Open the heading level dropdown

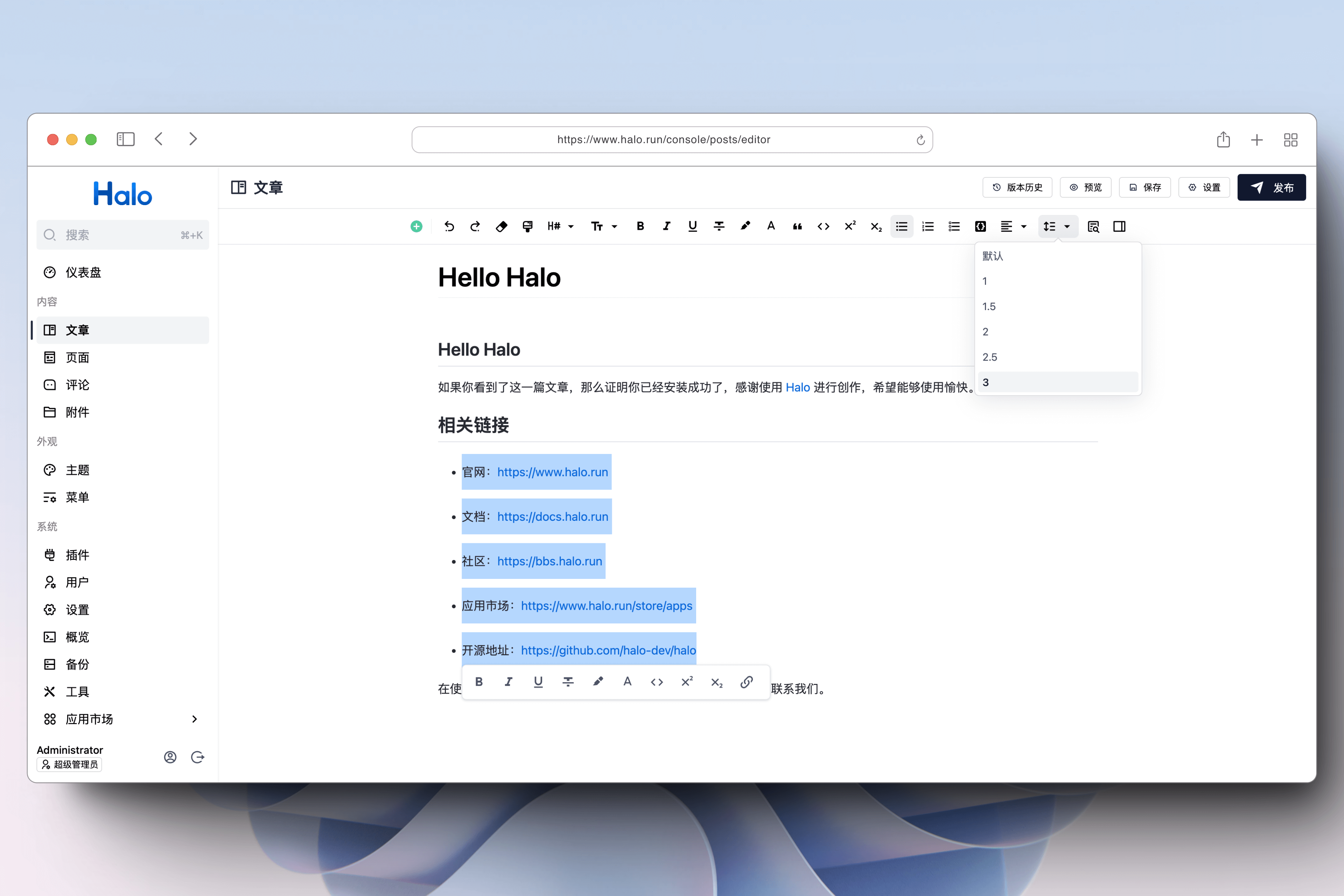point(560,226)
